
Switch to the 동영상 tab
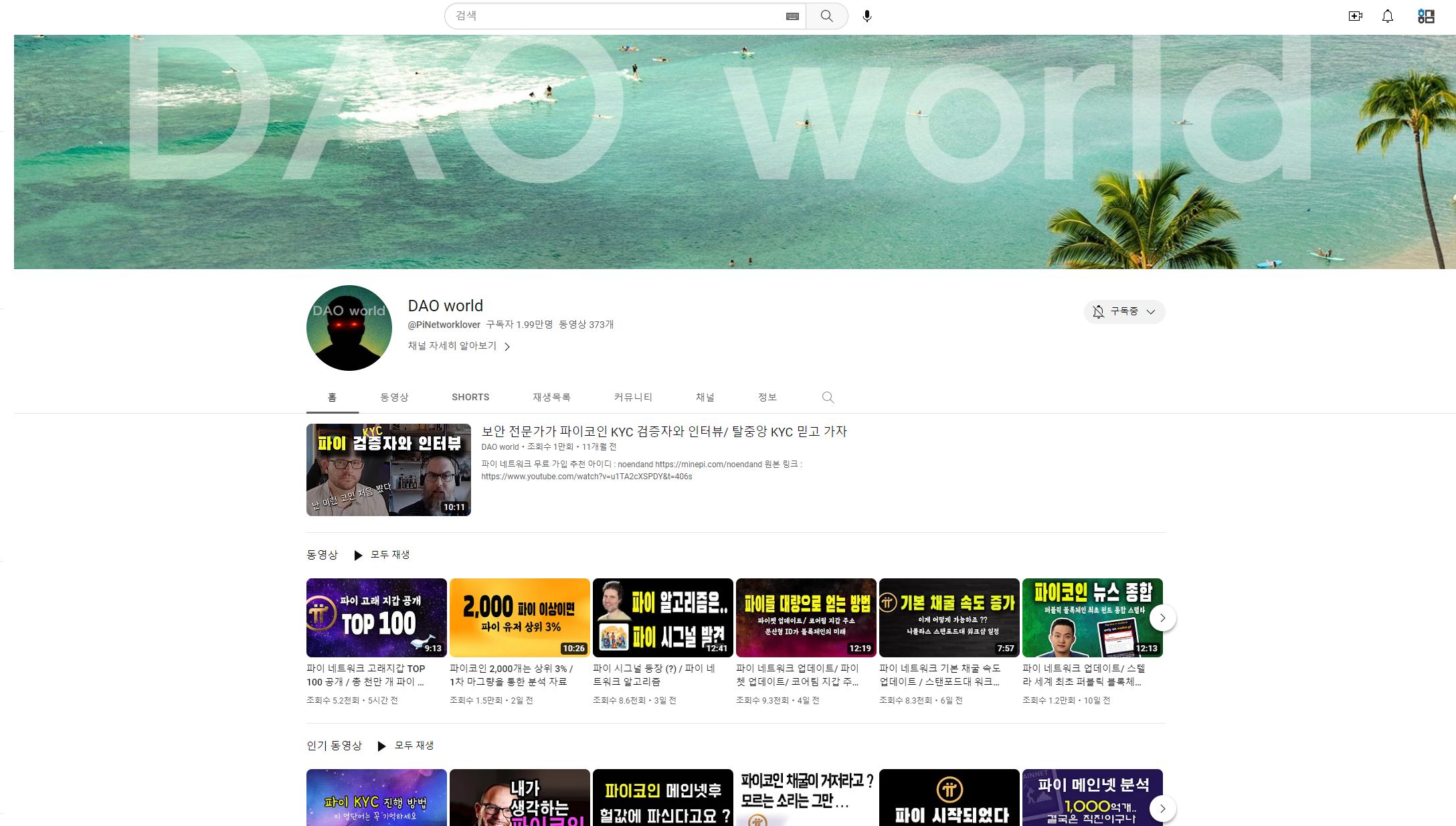pos(394,397)
